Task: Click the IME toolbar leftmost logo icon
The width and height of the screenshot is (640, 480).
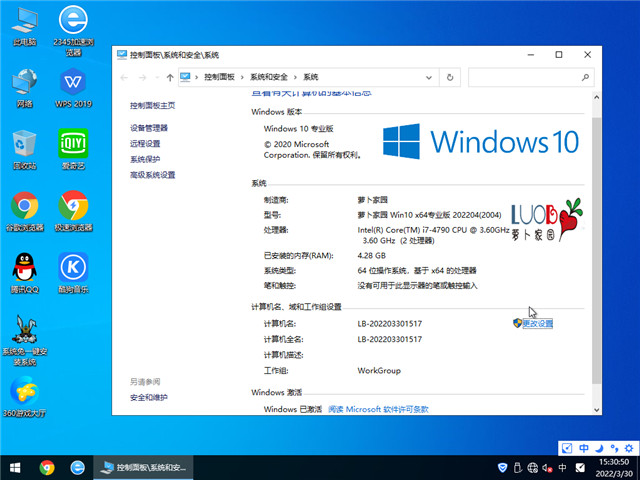Action: [x=567, y=448]
